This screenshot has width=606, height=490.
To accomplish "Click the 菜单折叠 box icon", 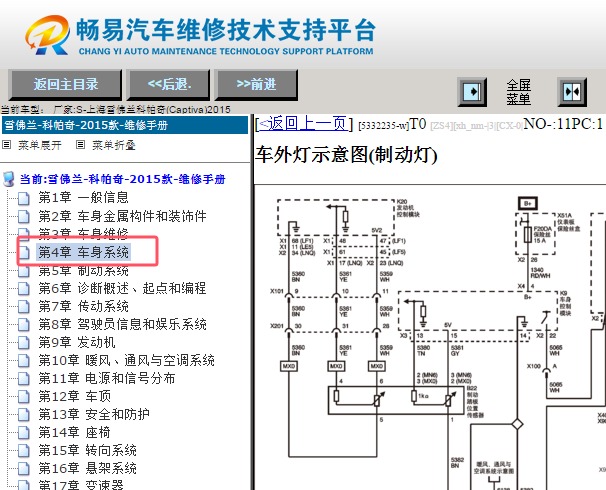I will click(x=80, y=145).
